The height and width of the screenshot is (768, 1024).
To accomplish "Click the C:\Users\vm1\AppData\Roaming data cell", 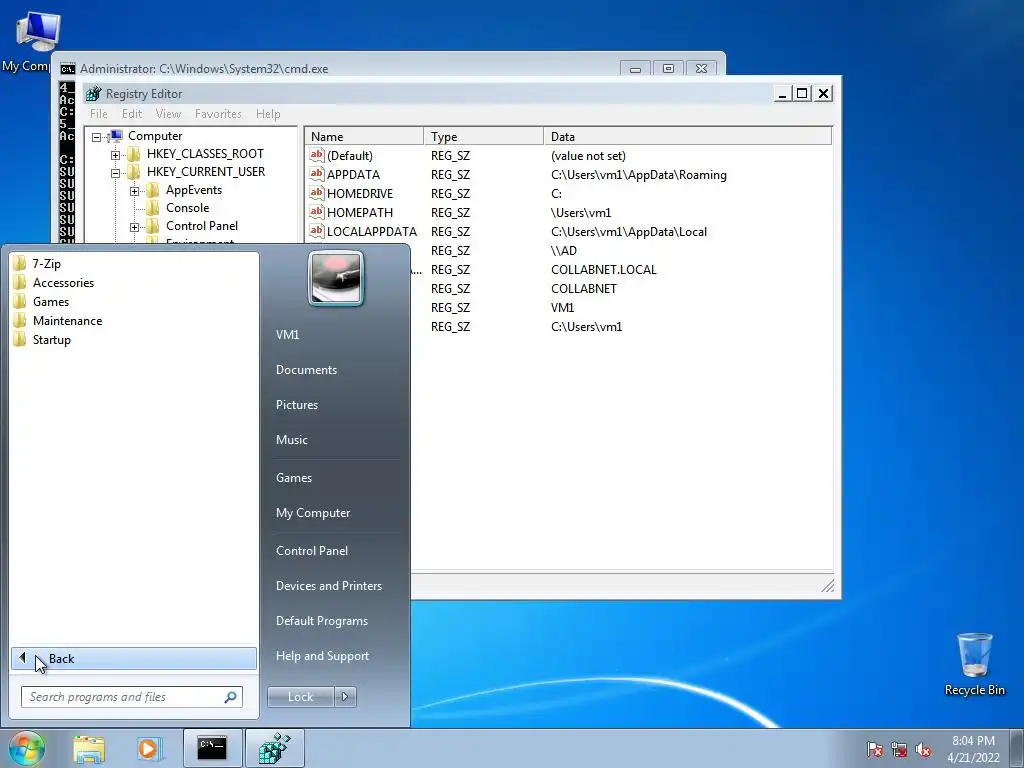I will tap(639, 175).
